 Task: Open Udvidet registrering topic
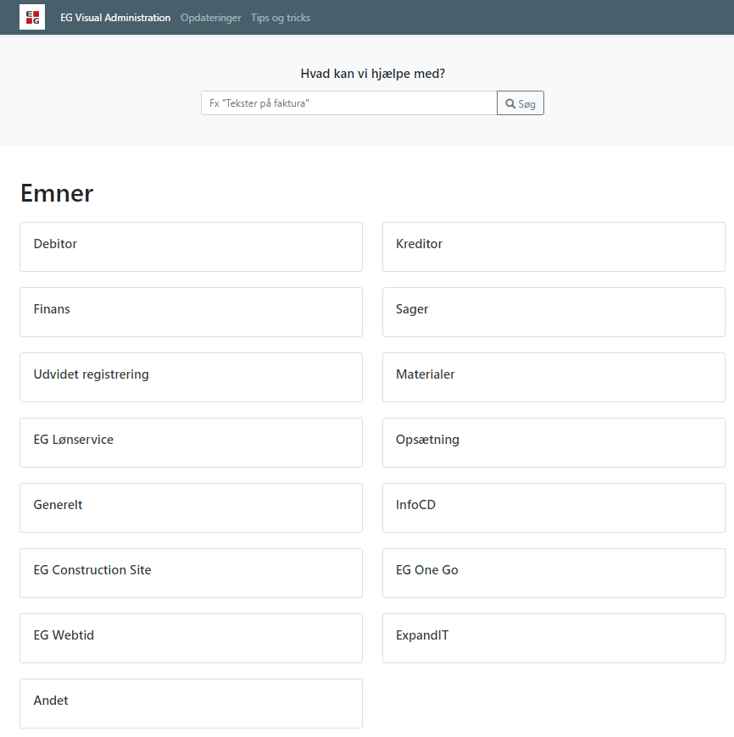click(x=190, y=376)
